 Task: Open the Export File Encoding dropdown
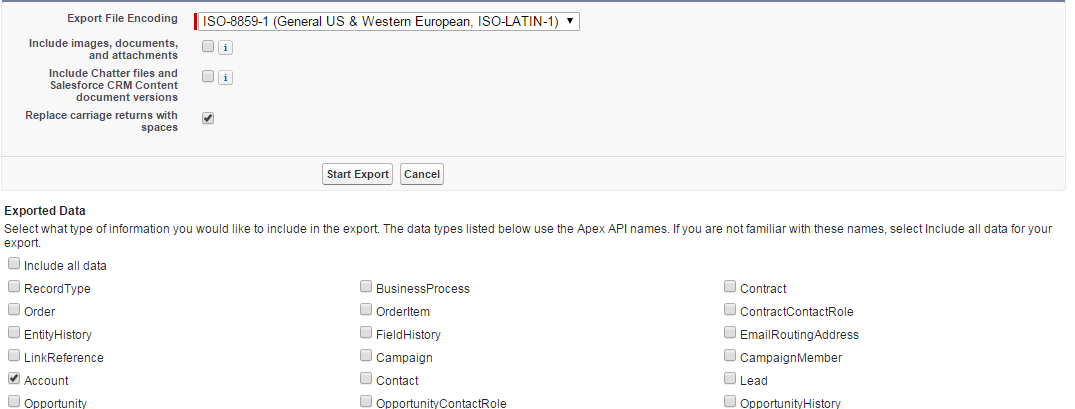coord(388,21)
